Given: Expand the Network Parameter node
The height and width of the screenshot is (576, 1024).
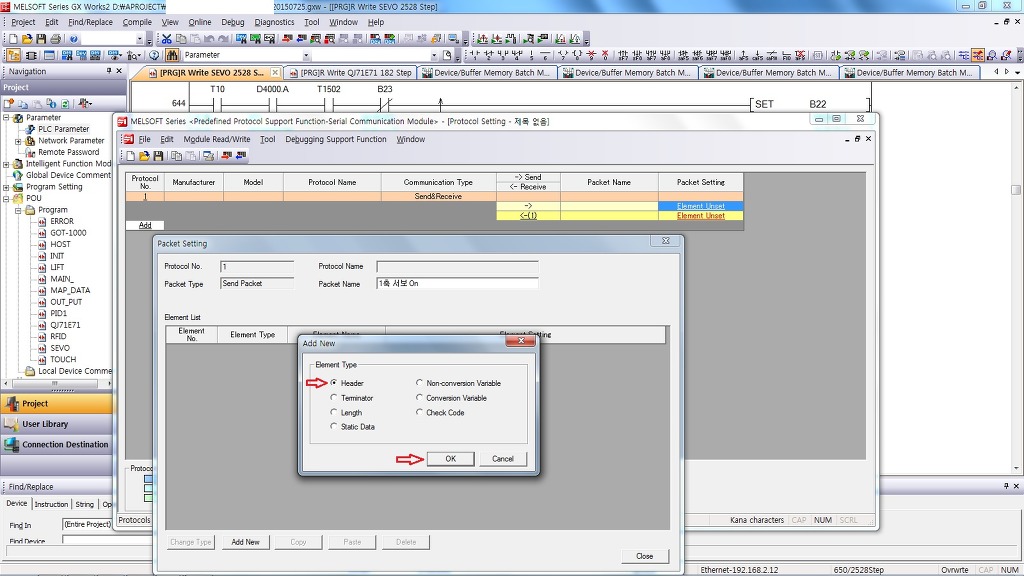Looking at the screenshot, I should tap(19, 141).
